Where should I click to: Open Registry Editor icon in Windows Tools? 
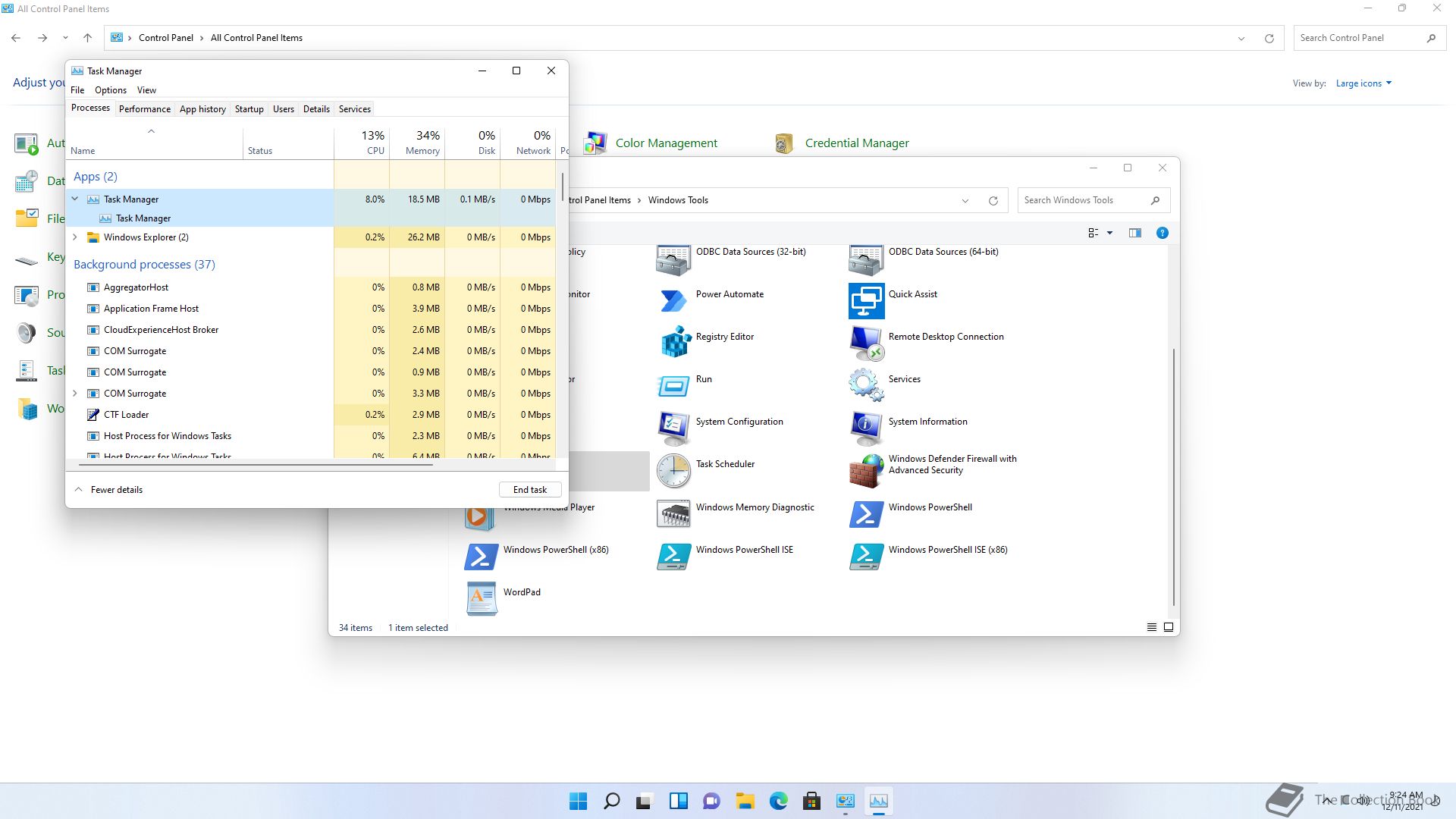point(674,343)
